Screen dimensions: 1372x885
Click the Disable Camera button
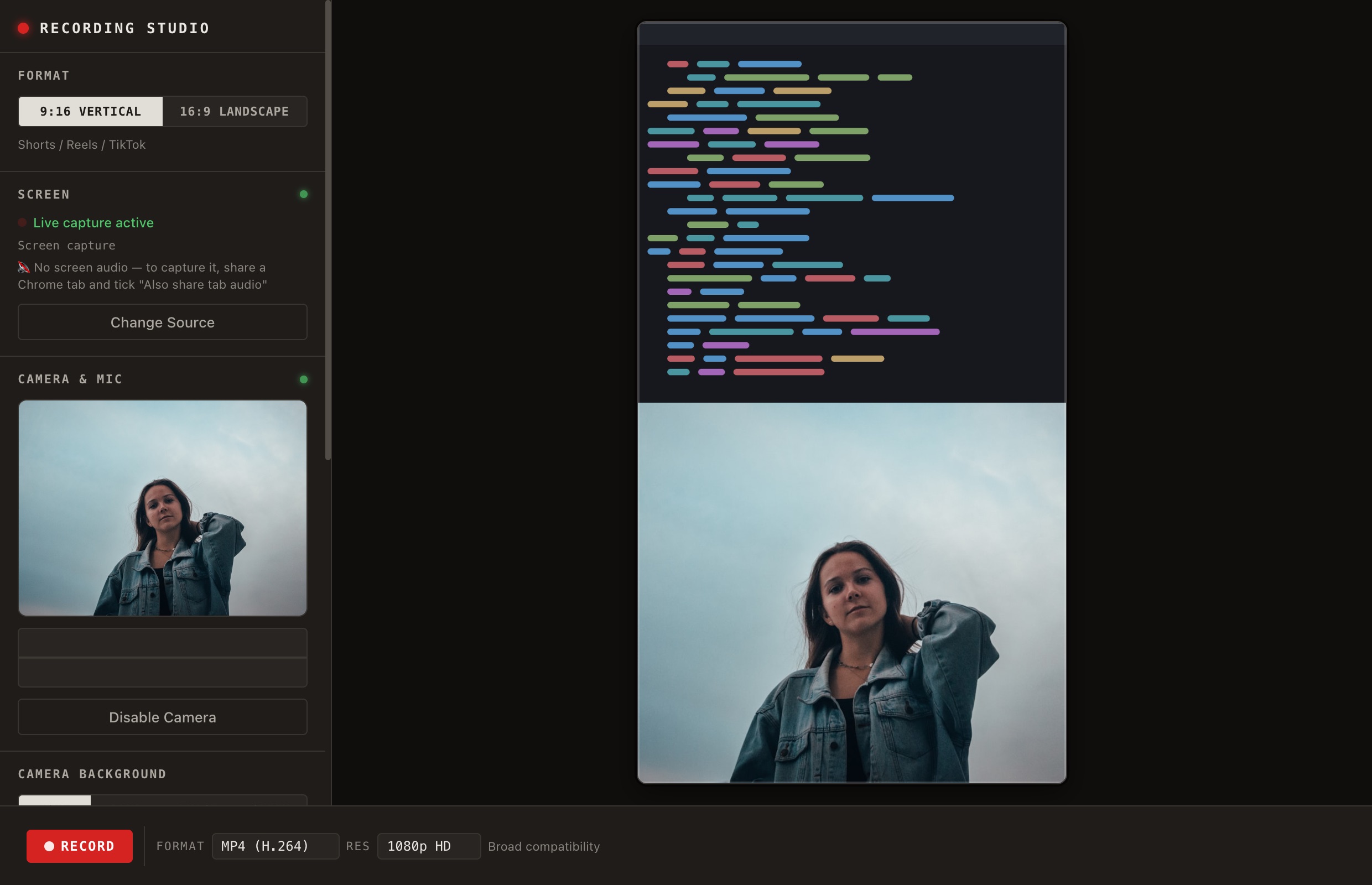[x=163, y=717]
